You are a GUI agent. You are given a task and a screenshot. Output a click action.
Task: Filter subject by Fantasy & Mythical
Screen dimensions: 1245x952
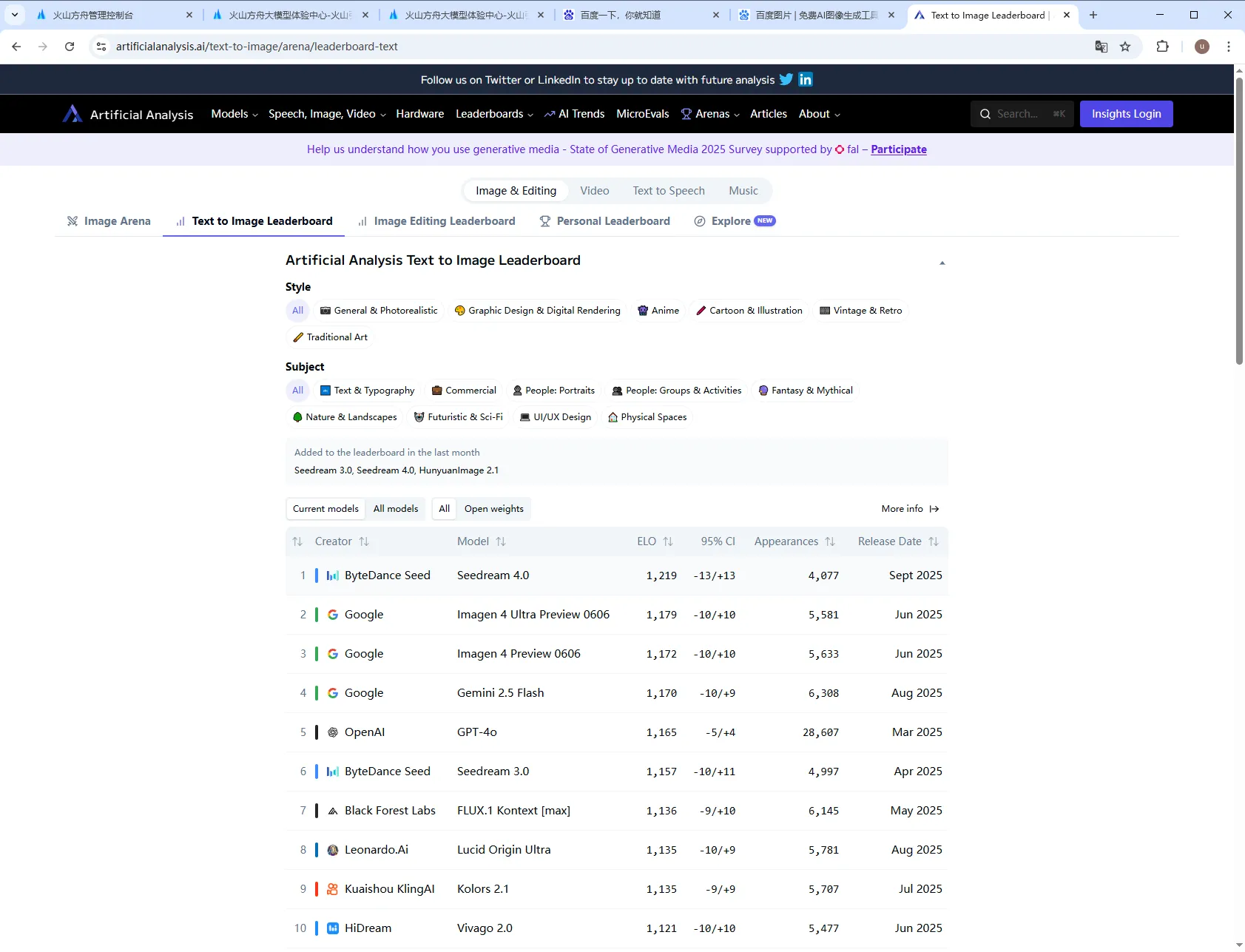(806, 391)
